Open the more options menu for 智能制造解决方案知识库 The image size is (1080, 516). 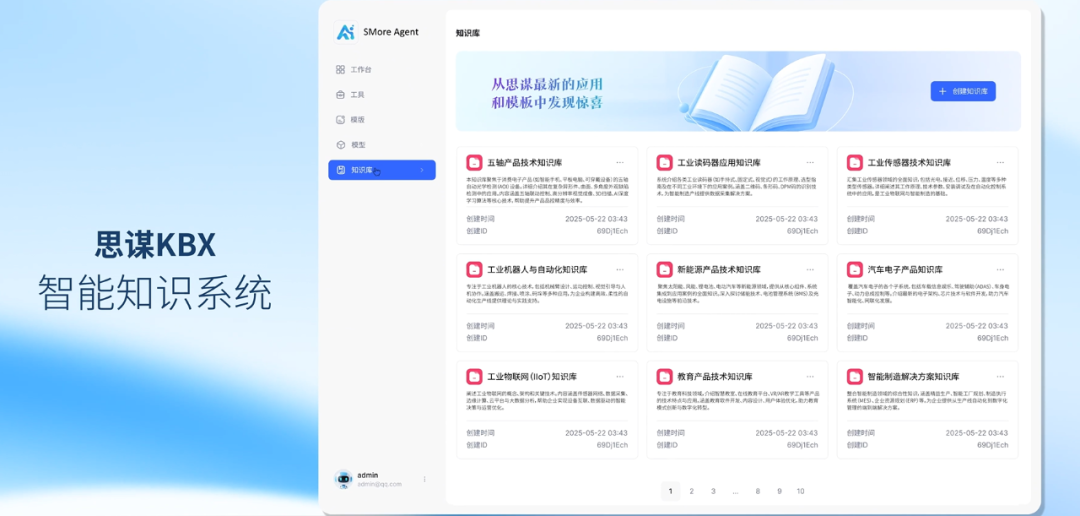coord(1000,377)
